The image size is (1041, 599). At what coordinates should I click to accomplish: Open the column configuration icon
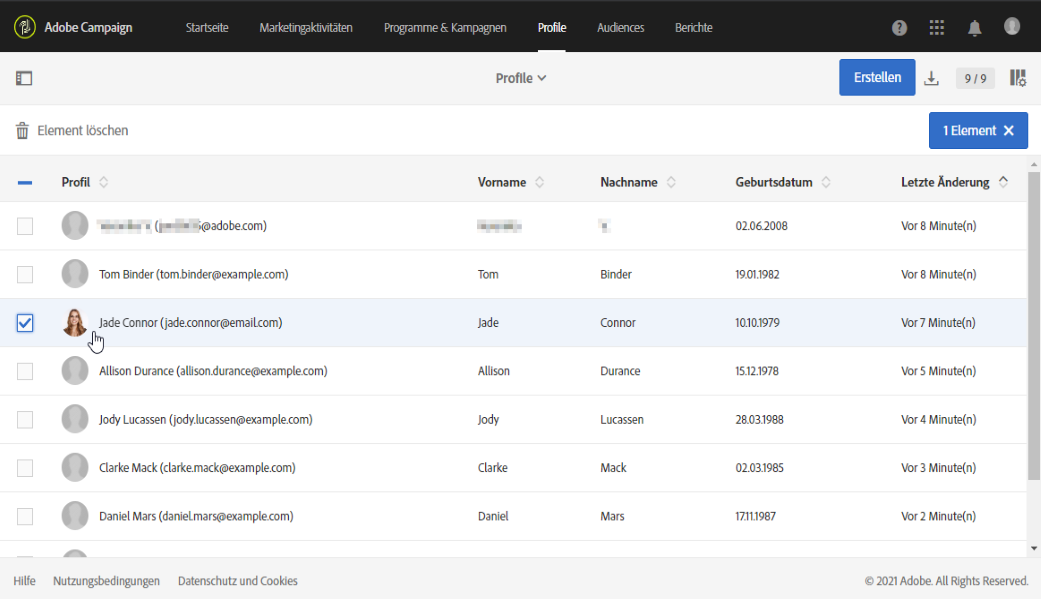[x=1018, y=78]
